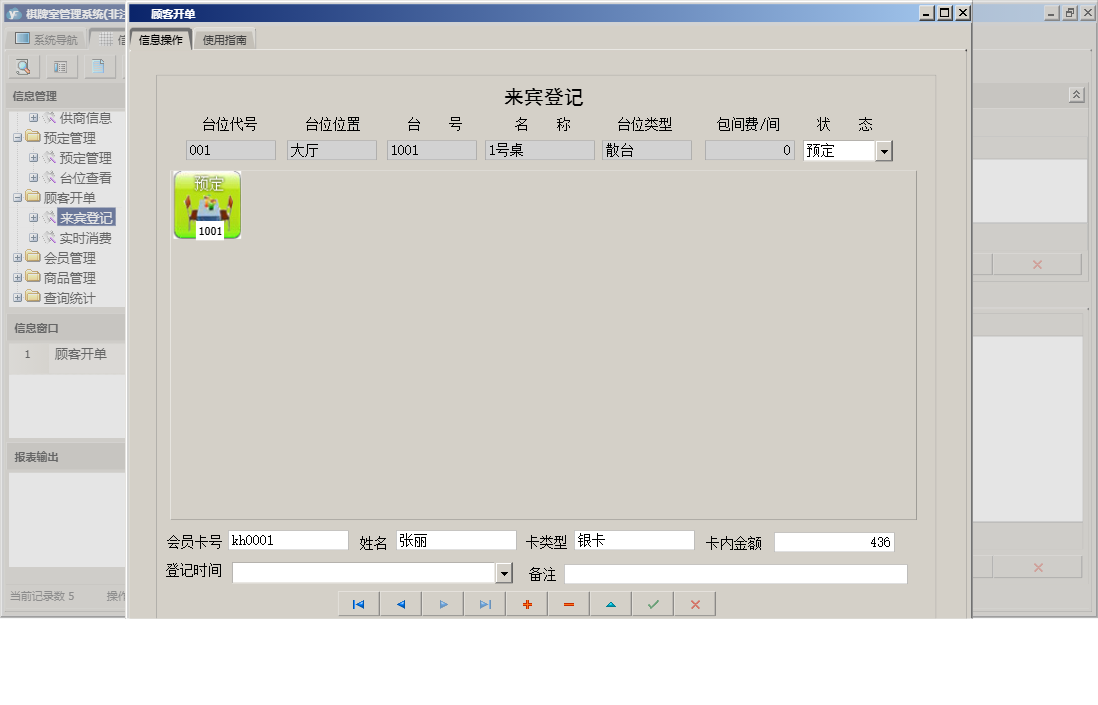
Task: Delete record with red minus icon
Action: tap(569, 604)
